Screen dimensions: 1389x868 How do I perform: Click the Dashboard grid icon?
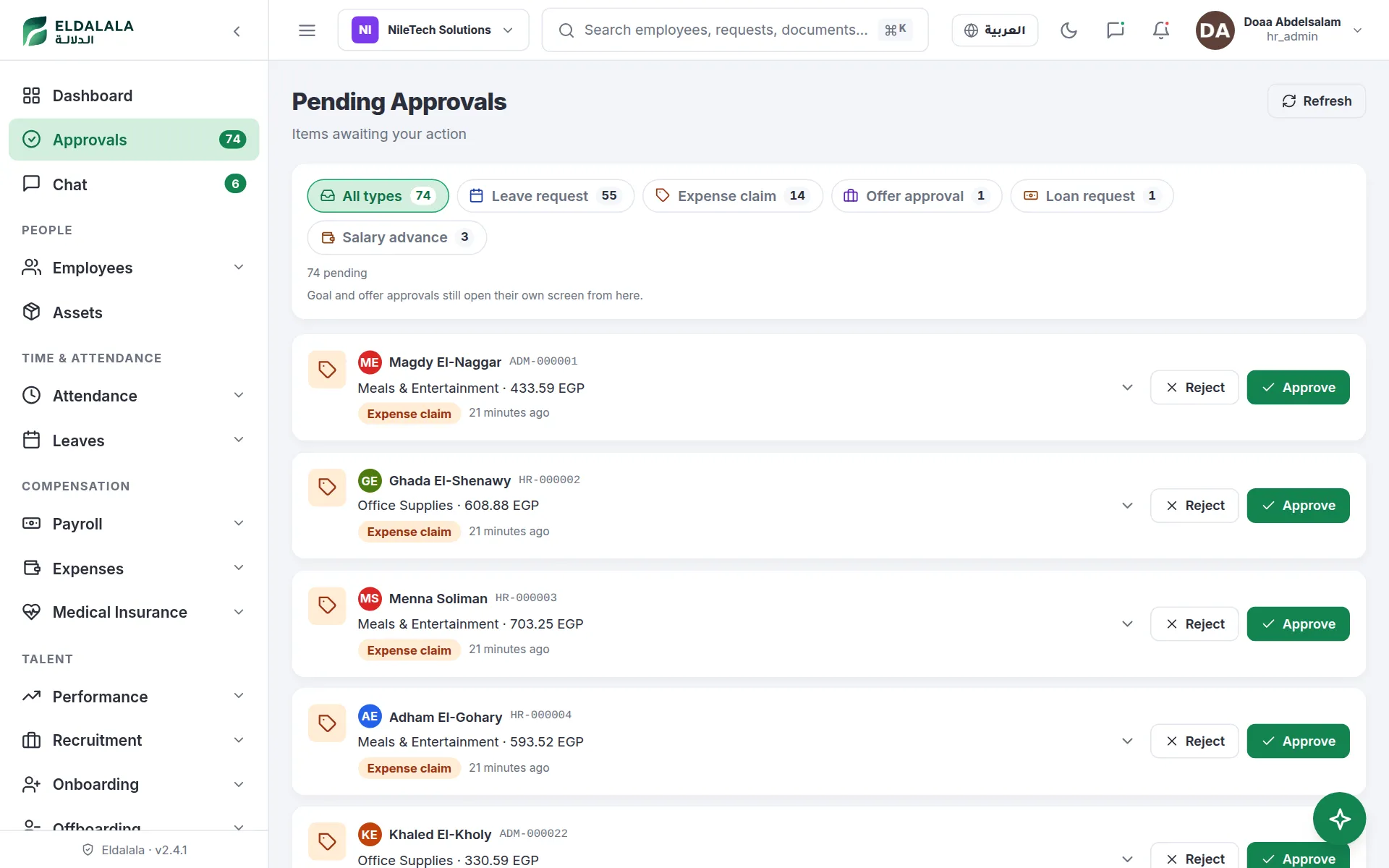click(31, 95)
